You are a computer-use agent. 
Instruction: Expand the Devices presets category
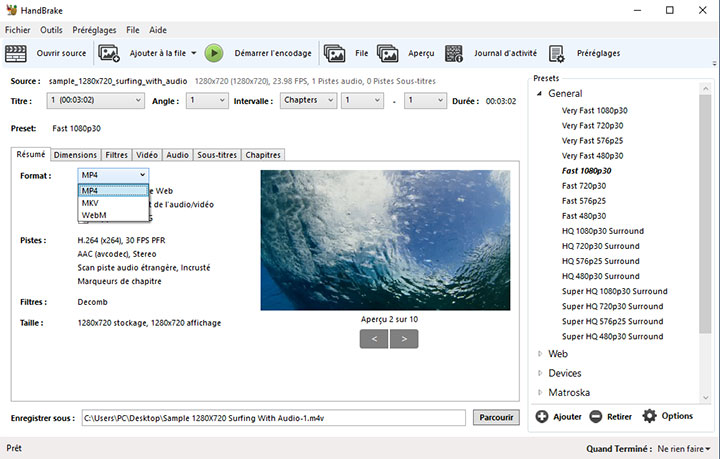coord(541,373)
